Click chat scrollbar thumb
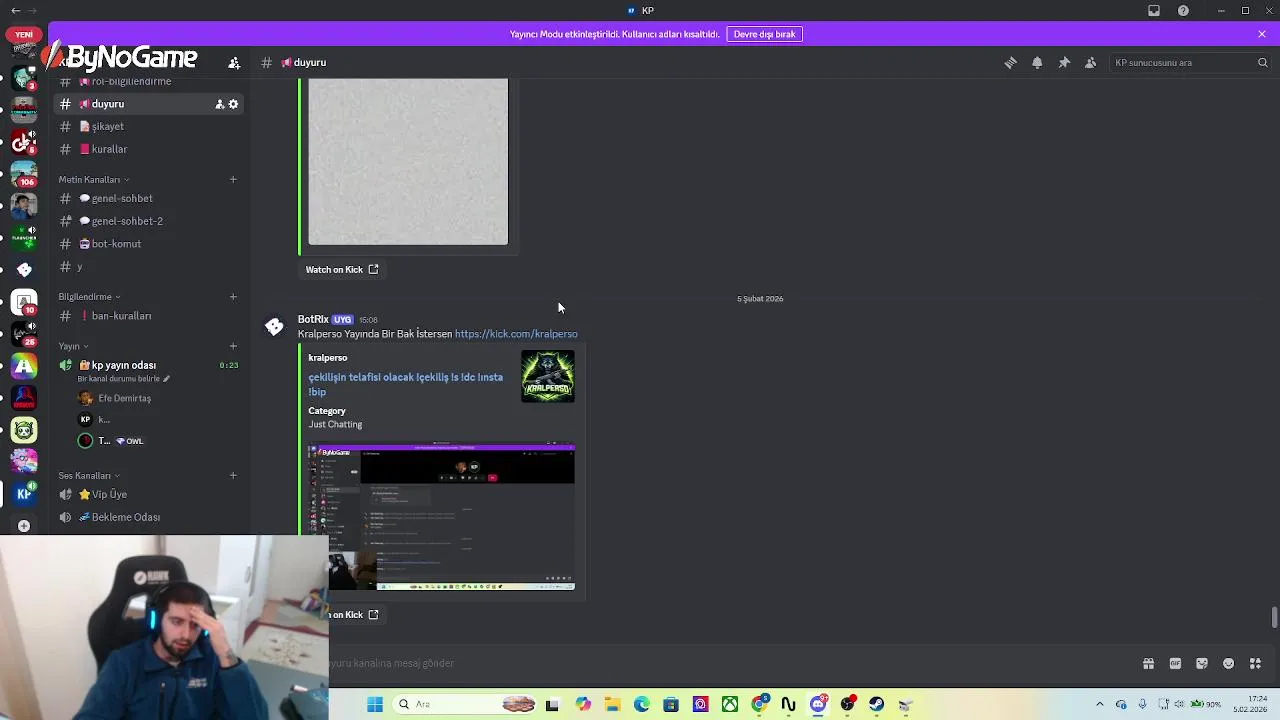The height and width of the screenshot is (720, 1280). (1274, 617)
